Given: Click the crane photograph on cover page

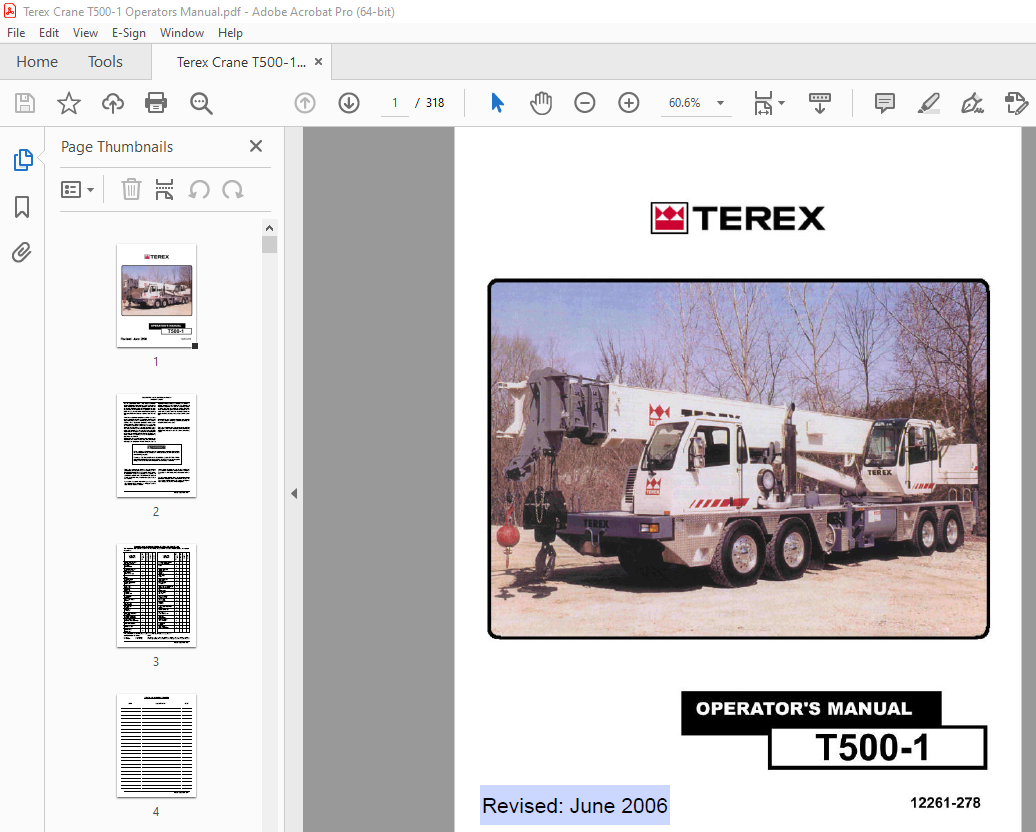Looking at the screenshot, I should (x=738, y=459).
